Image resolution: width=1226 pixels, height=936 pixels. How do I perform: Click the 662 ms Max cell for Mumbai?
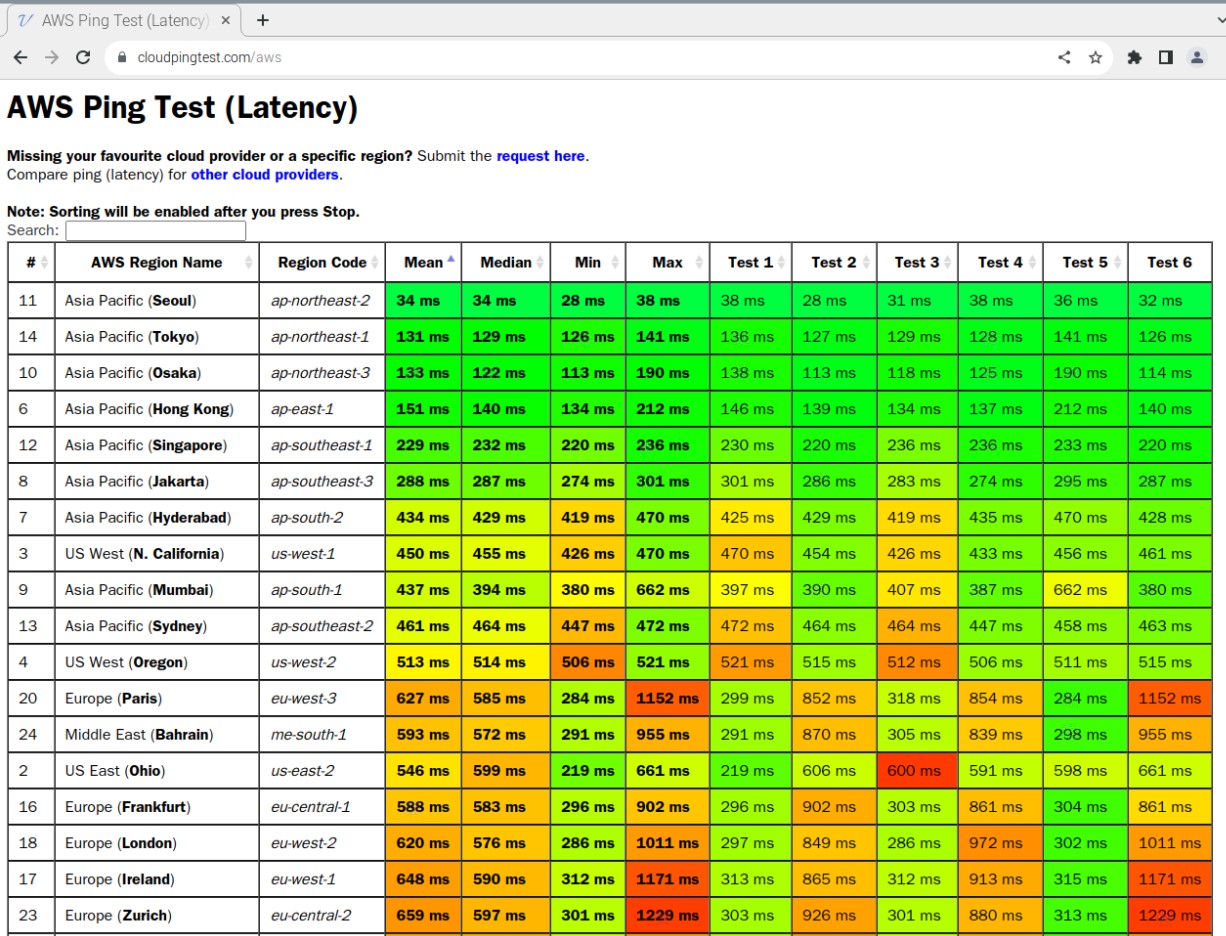click(x=668, y=590)
